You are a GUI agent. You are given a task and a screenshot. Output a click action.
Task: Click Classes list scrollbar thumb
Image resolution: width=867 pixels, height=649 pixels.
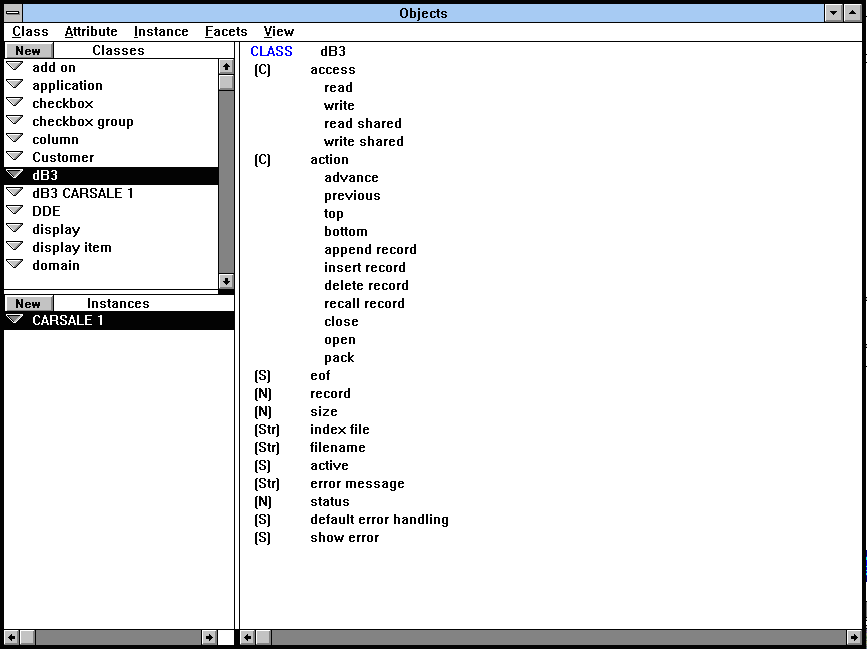[x=226, y=83]
